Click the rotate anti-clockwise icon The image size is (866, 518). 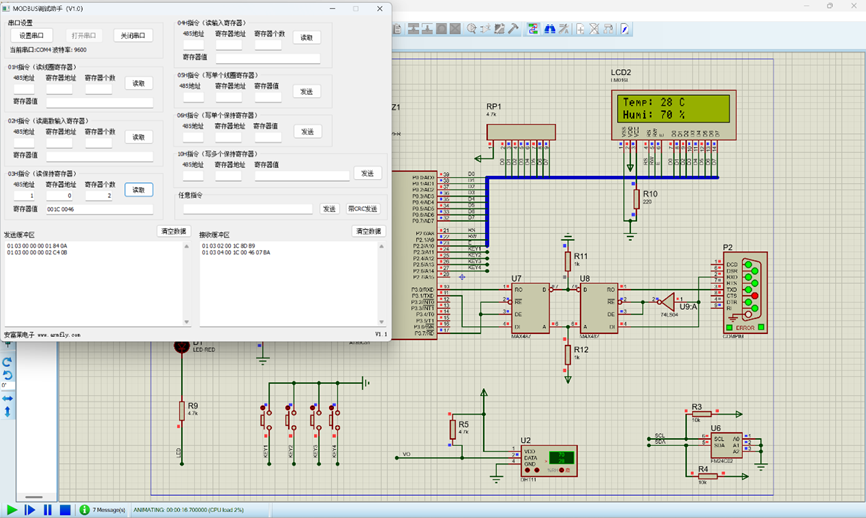point(7,376)
